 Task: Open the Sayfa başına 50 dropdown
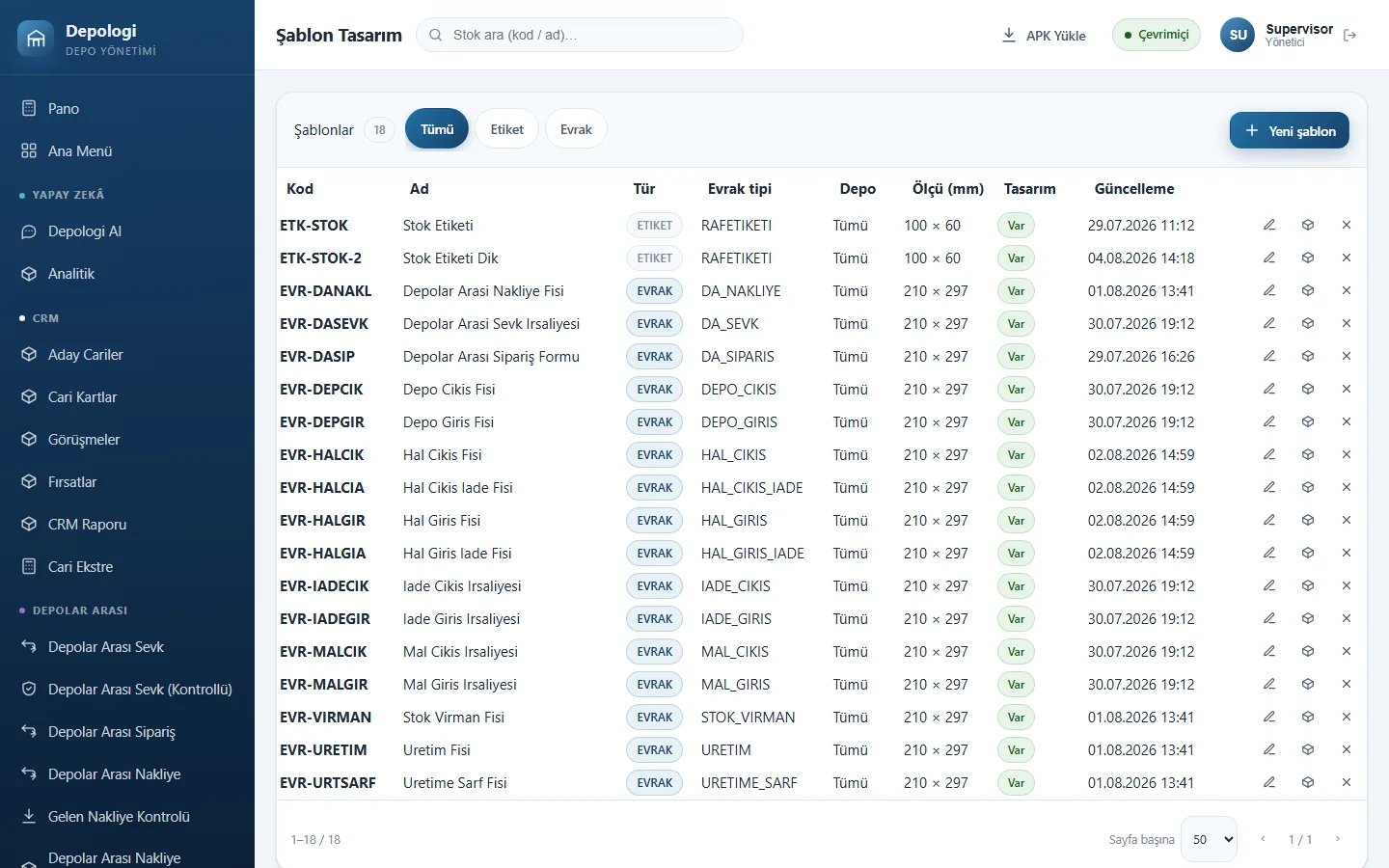[x=1210, y=839]
